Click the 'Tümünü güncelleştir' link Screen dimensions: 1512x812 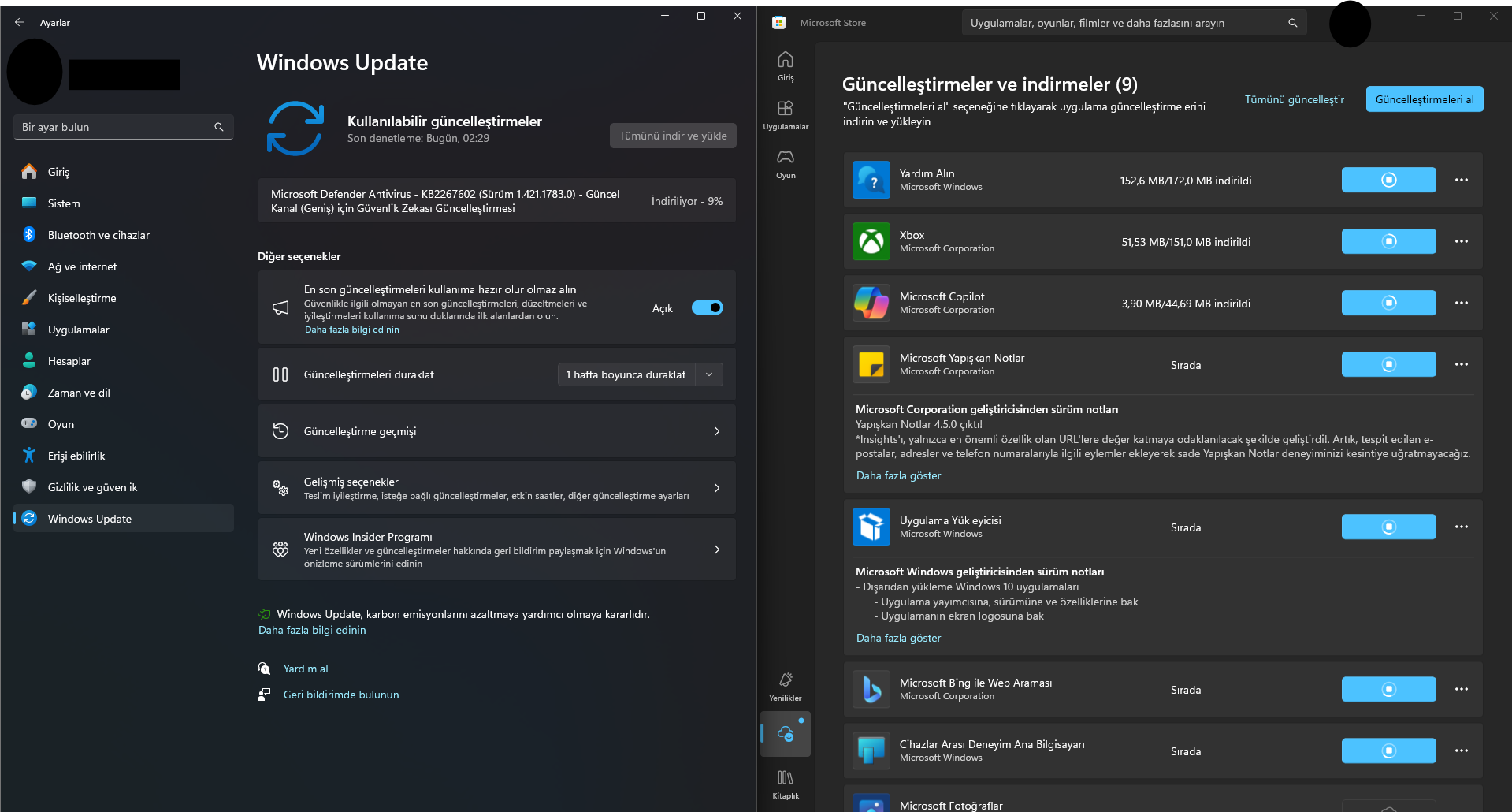1295,99
